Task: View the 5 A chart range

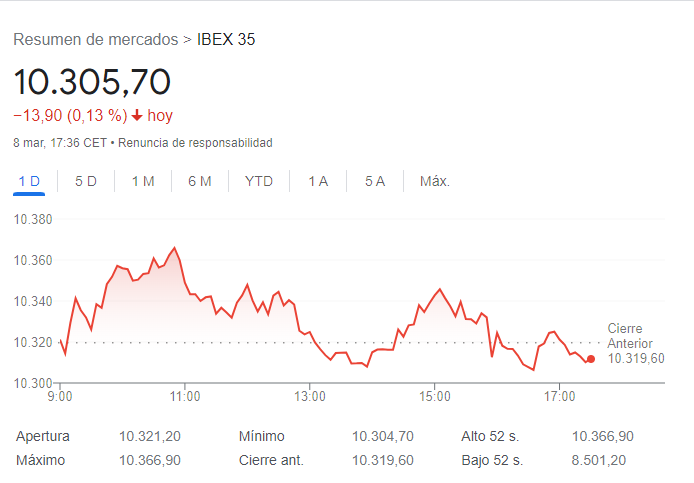Action: (375, 181)
